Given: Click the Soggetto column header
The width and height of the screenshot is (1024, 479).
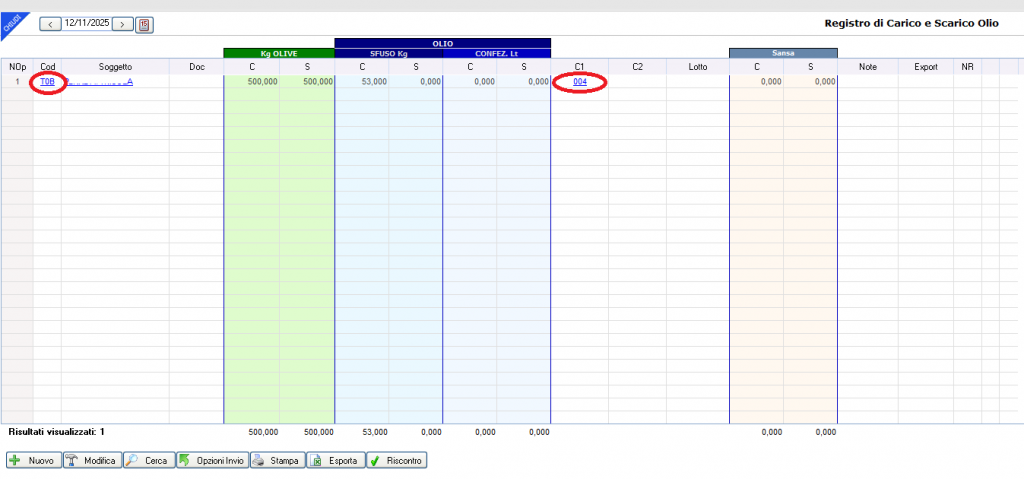Looking at the screenshot, I should tap(116, 67).
